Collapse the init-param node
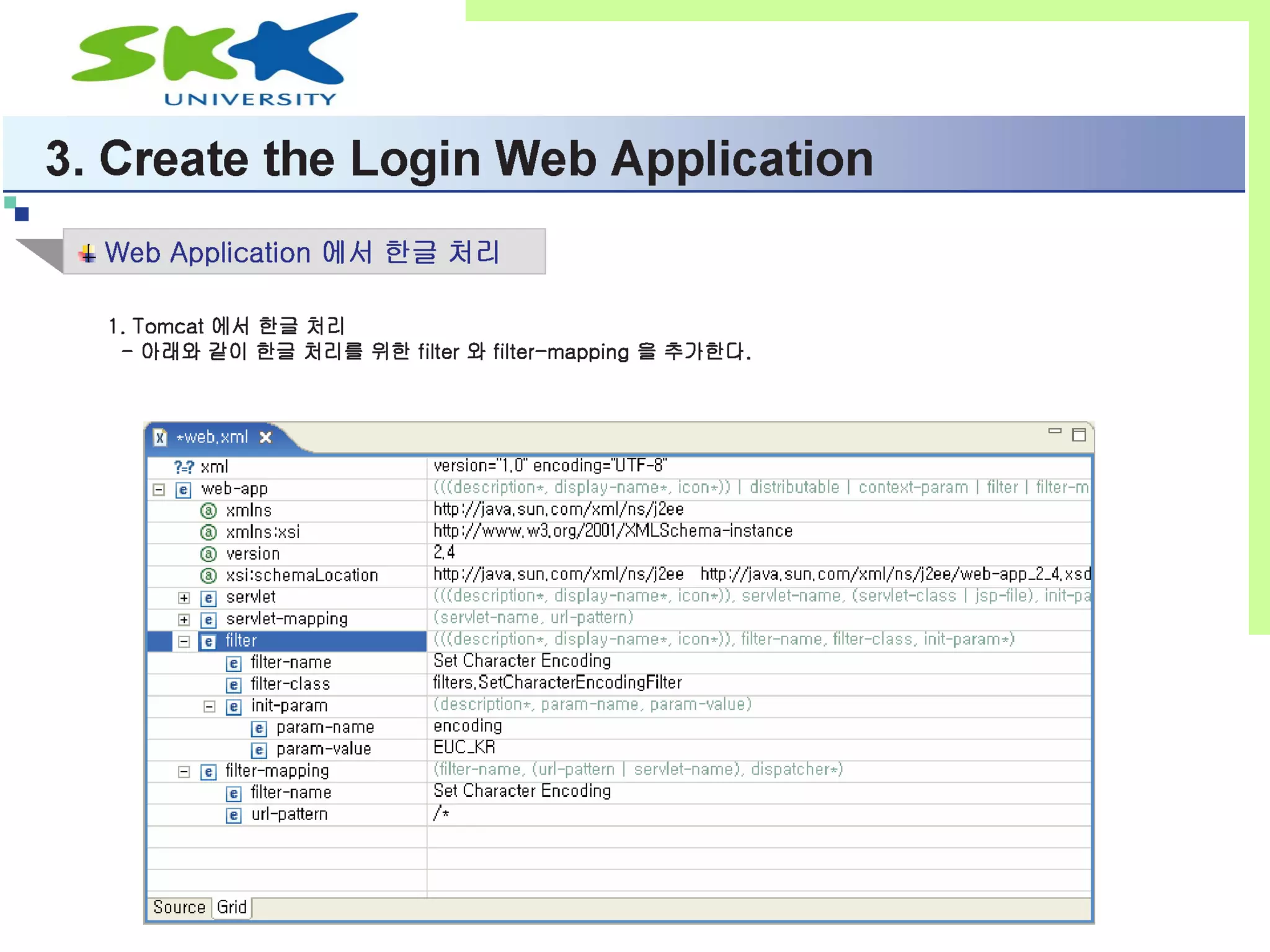This screenshot has height=952, width=1270. pos(209,707)
